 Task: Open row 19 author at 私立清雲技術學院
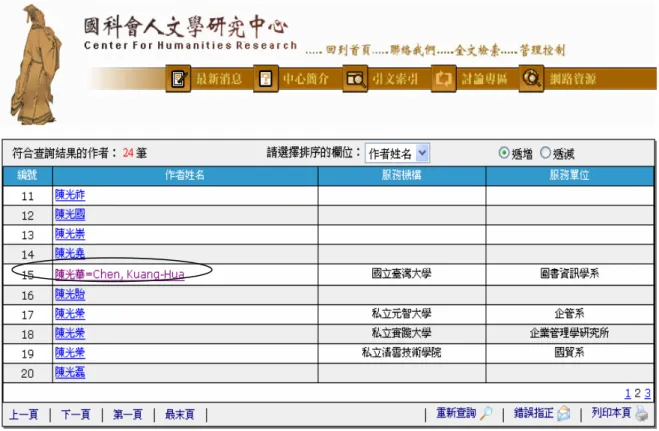70,353
